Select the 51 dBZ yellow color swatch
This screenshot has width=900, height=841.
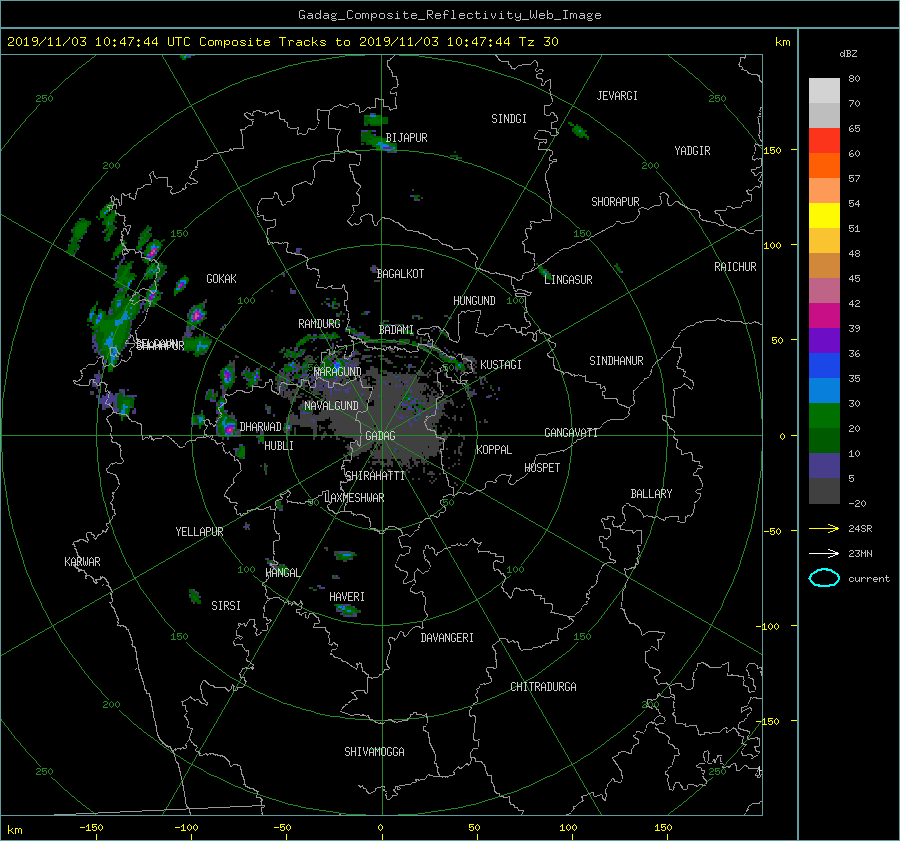click(824, 215)
